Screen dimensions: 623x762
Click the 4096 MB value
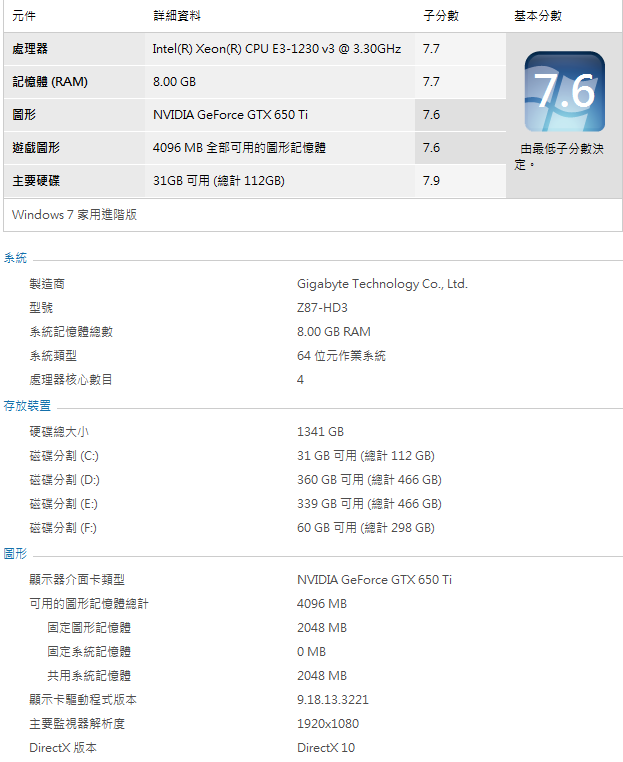(322, 604)
